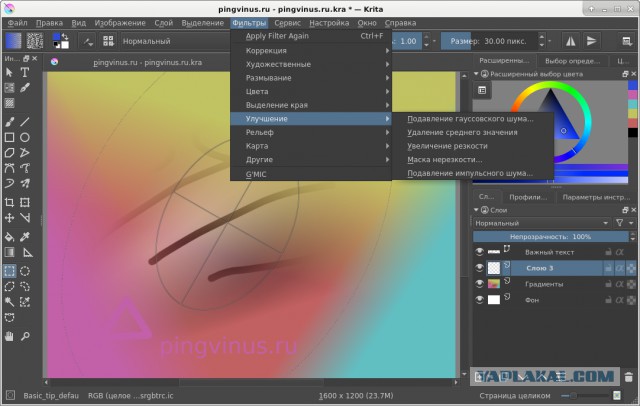Click the horizontal mirror tool icon
This screenshot has height=406, width=640.
tap(570, 41)
